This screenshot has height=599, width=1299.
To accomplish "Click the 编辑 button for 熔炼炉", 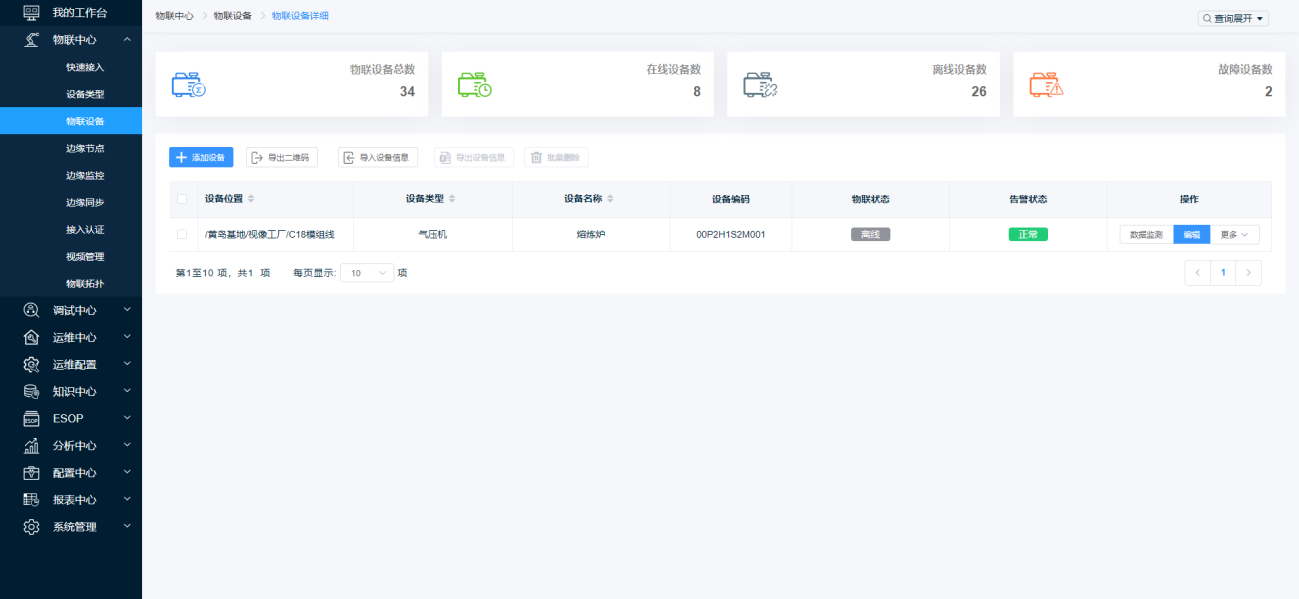I will coord(1191,235).
